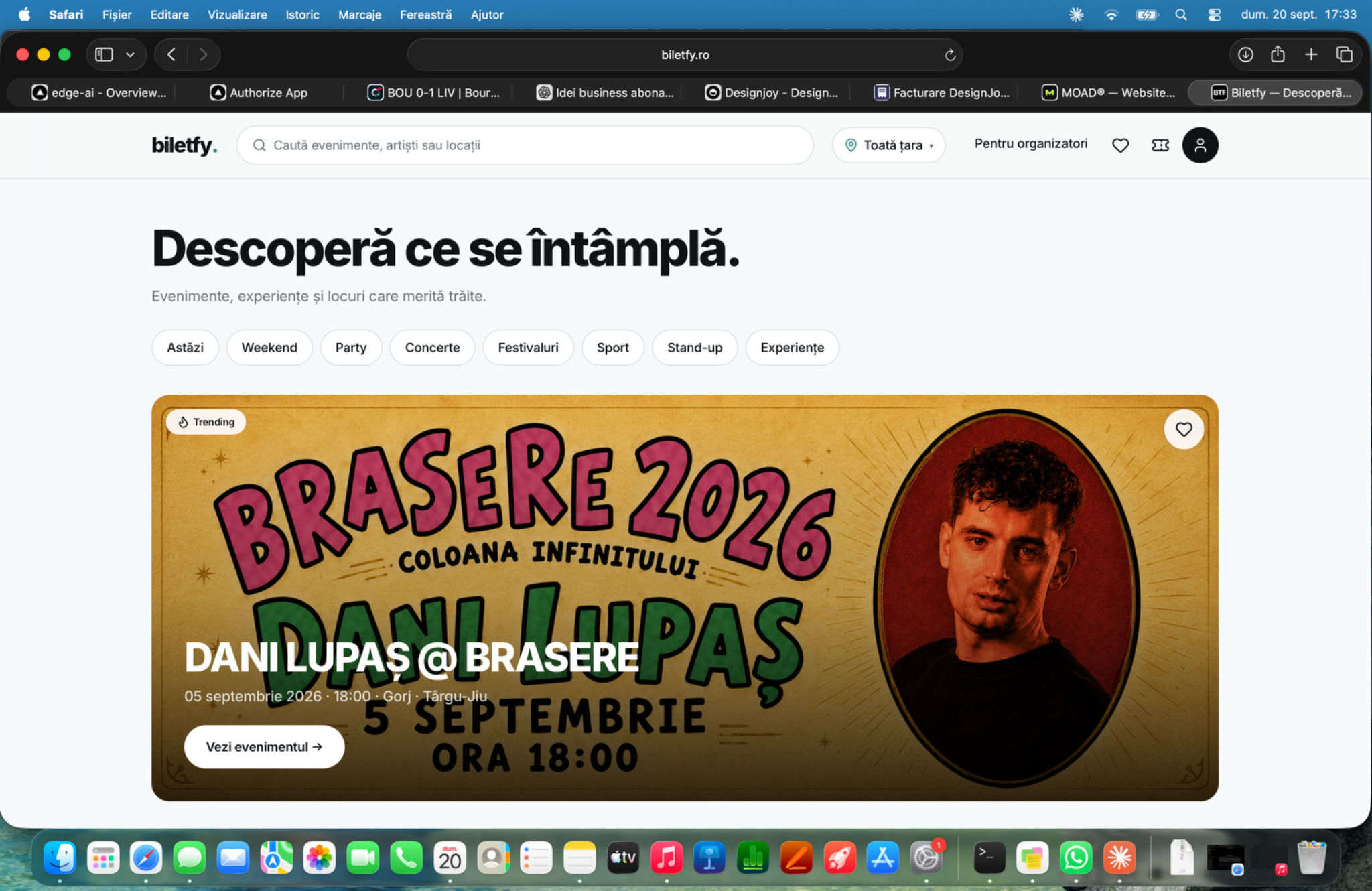Image resolution: width=1372 pixels, height=891 pixels.
Task: Select the Concerte category chip
Action: (x=432, y=348)
